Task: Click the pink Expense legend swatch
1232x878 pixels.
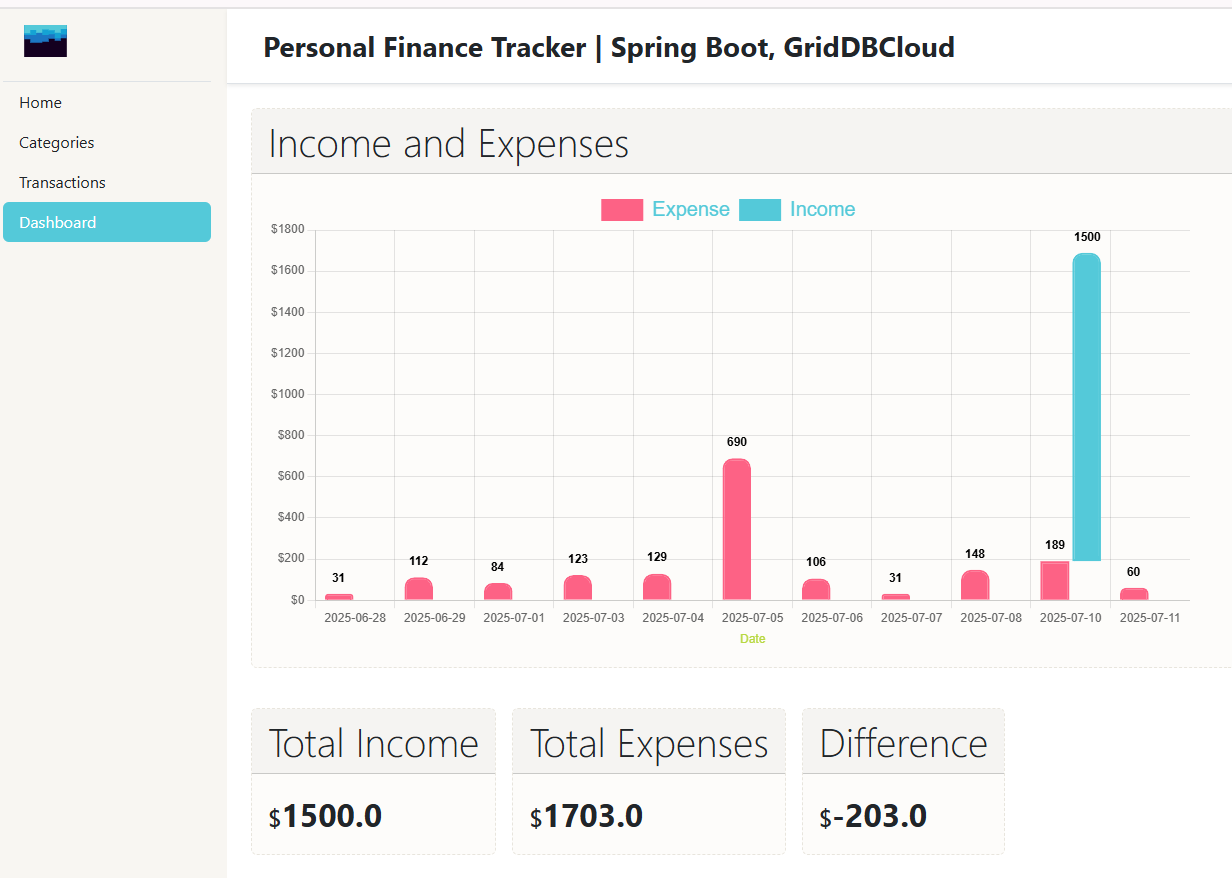Action: [621, 209]
